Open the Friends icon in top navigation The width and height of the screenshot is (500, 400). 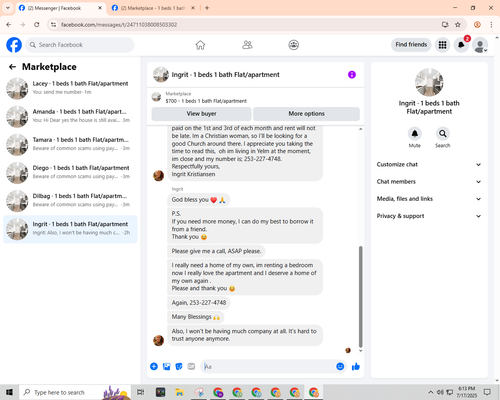click(x=247, y=45)
